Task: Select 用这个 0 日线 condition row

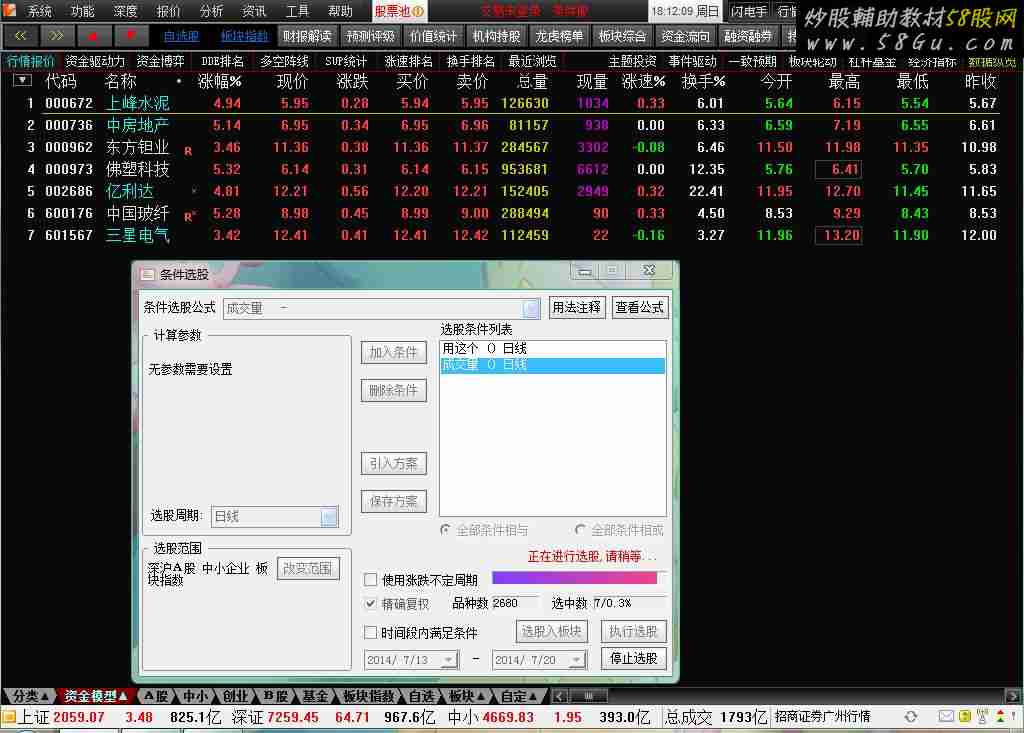Action: [552, 349]
